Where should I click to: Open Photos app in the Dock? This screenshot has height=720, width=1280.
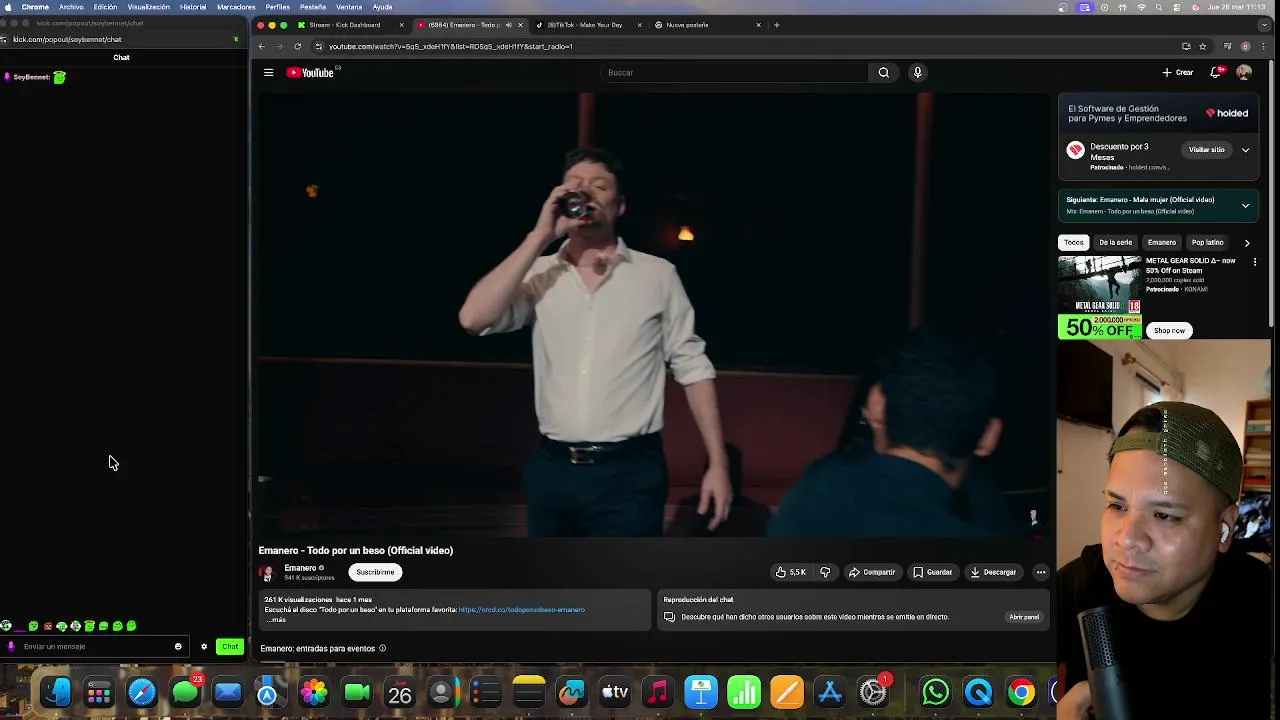314,692
